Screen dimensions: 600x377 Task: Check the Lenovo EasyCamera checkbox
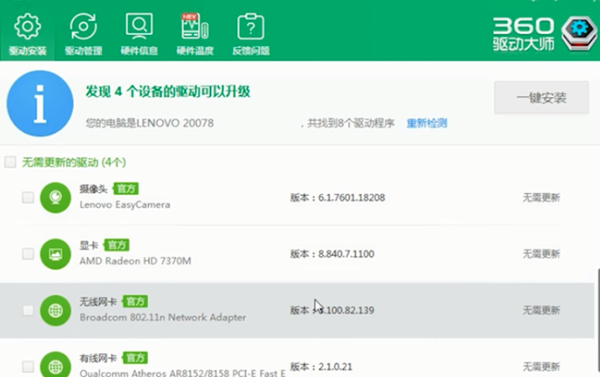coord(28,197)
